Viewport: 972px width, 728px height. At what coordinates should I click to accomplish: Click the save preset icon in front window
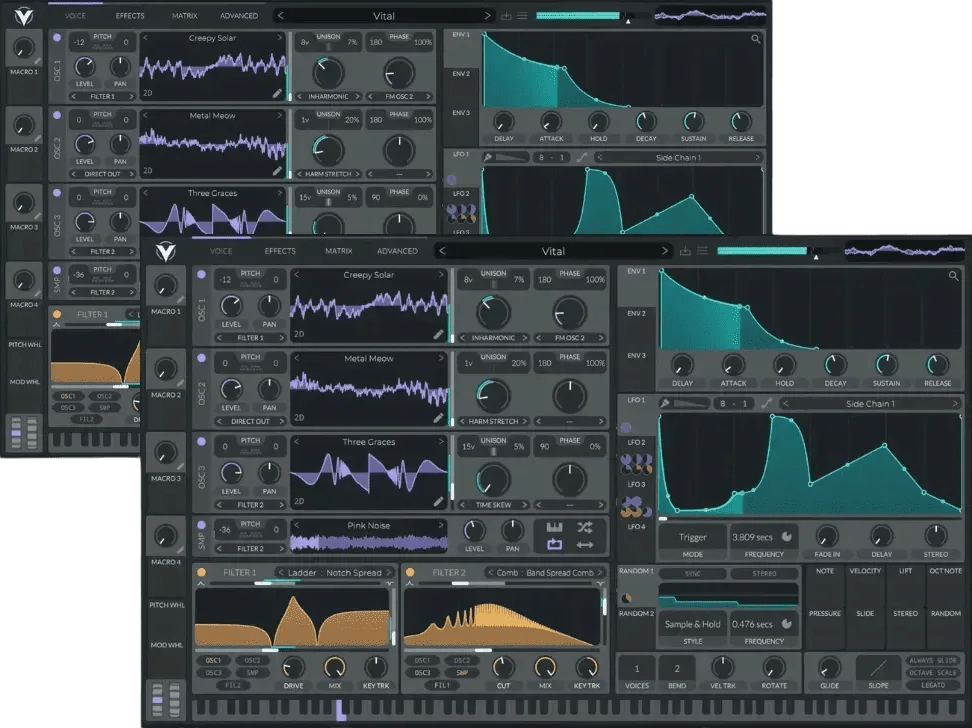click(687, 251)
